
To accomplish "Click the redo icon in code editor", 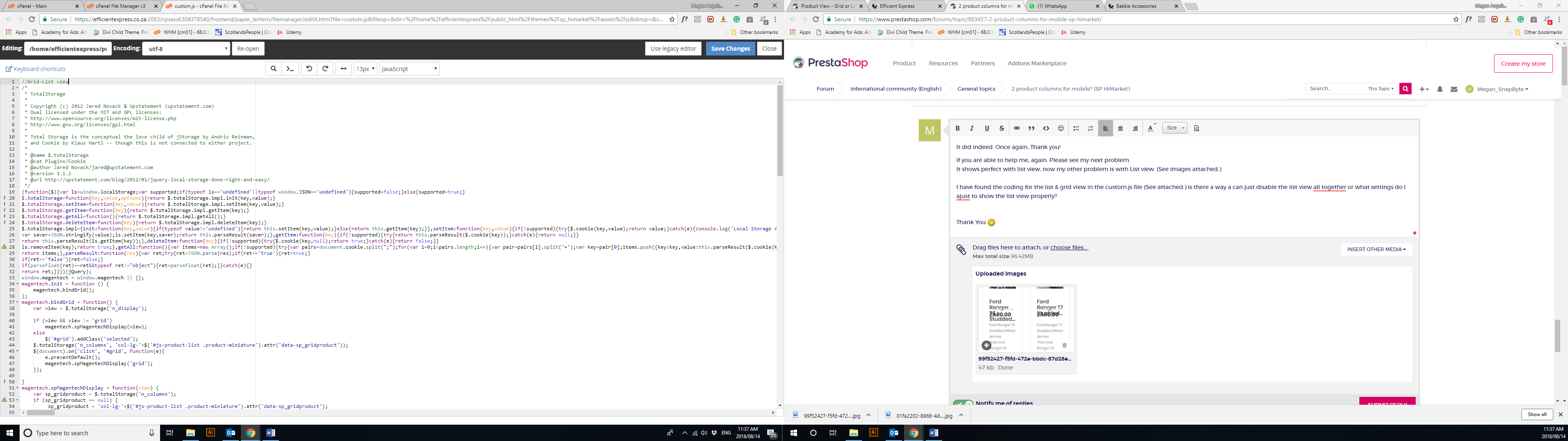I will pyautogui.click(x=326, y=69).
